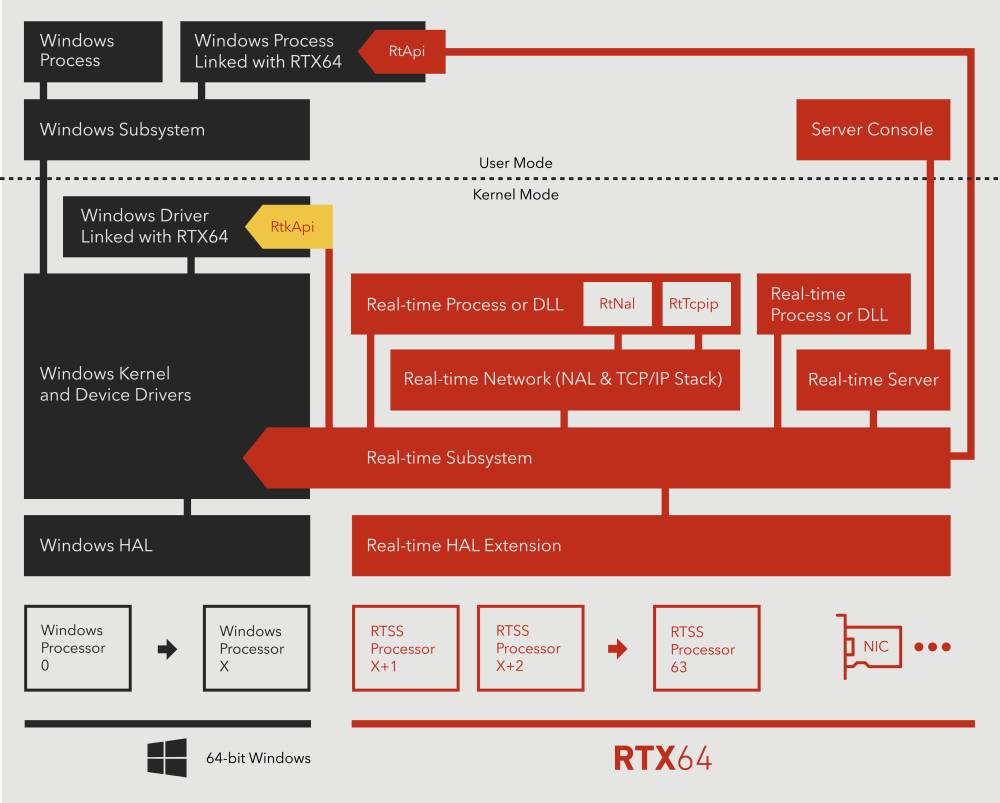Image resolution: width=1000 pixels, height=803 pixels.
Task: Select Real-time Process or DLL block containing RtNal
Action: [545, 304]
